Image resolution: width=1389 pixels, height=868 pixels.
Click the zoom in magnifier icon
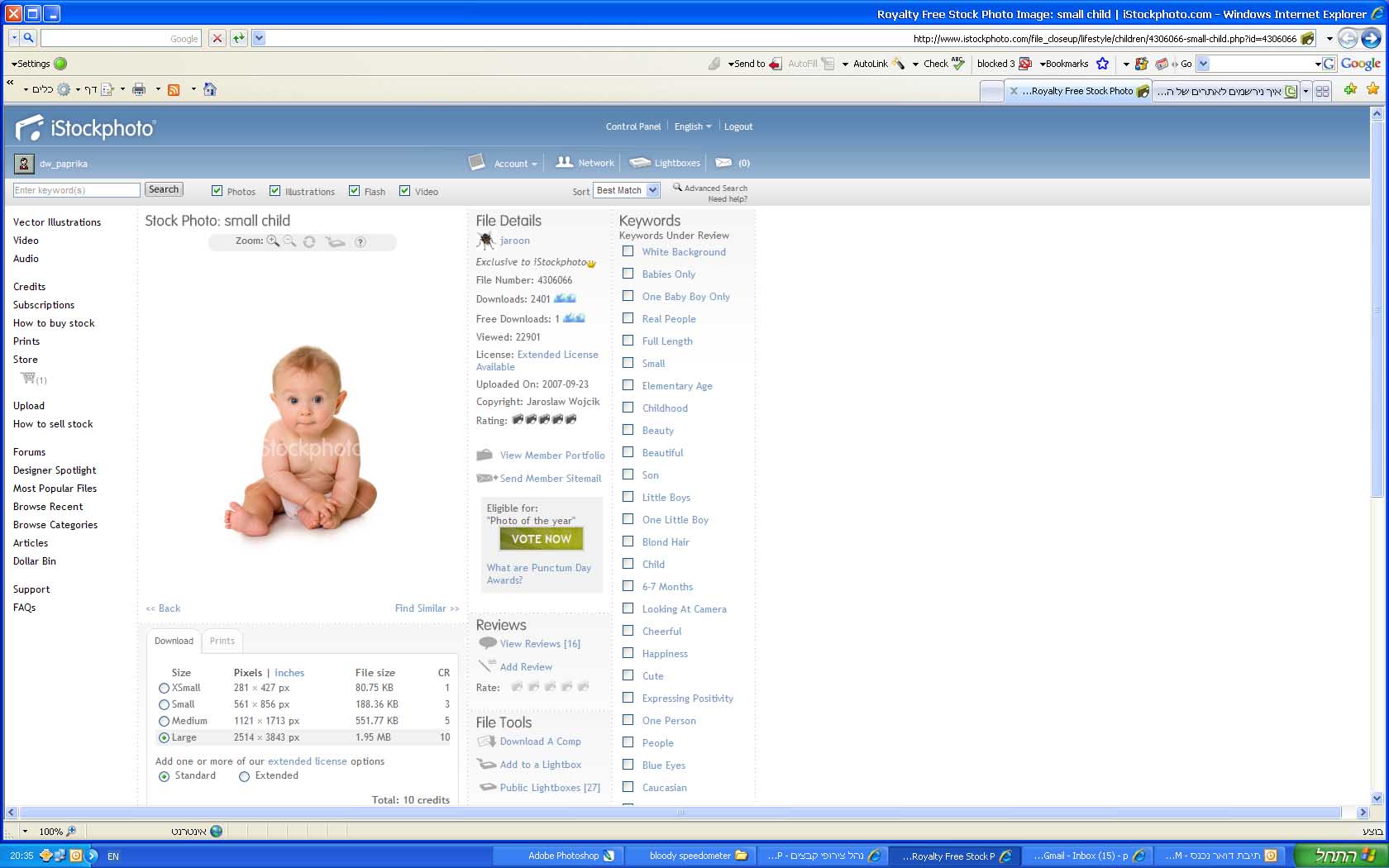click(x=272, y=241)
